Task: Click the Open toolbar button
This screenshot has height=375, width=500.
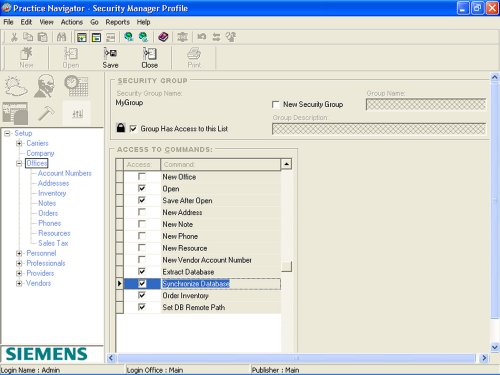Action: [71, 58]
